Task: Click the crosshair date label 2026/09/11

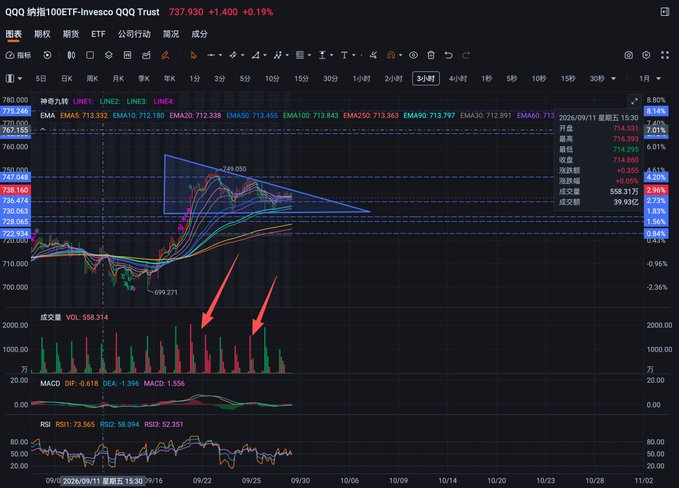Action: (103, 481)
